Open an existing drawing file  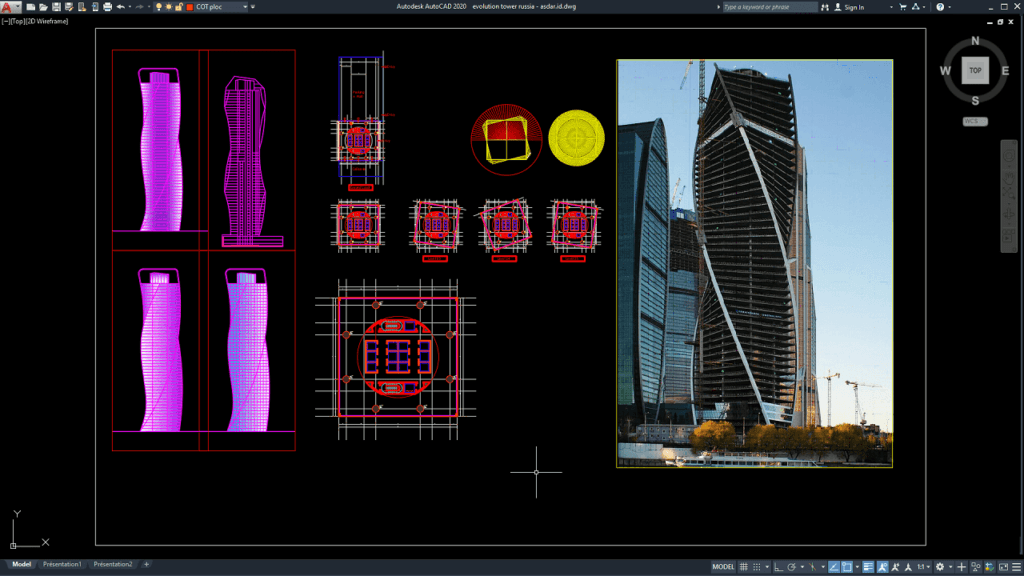point(45,8)
